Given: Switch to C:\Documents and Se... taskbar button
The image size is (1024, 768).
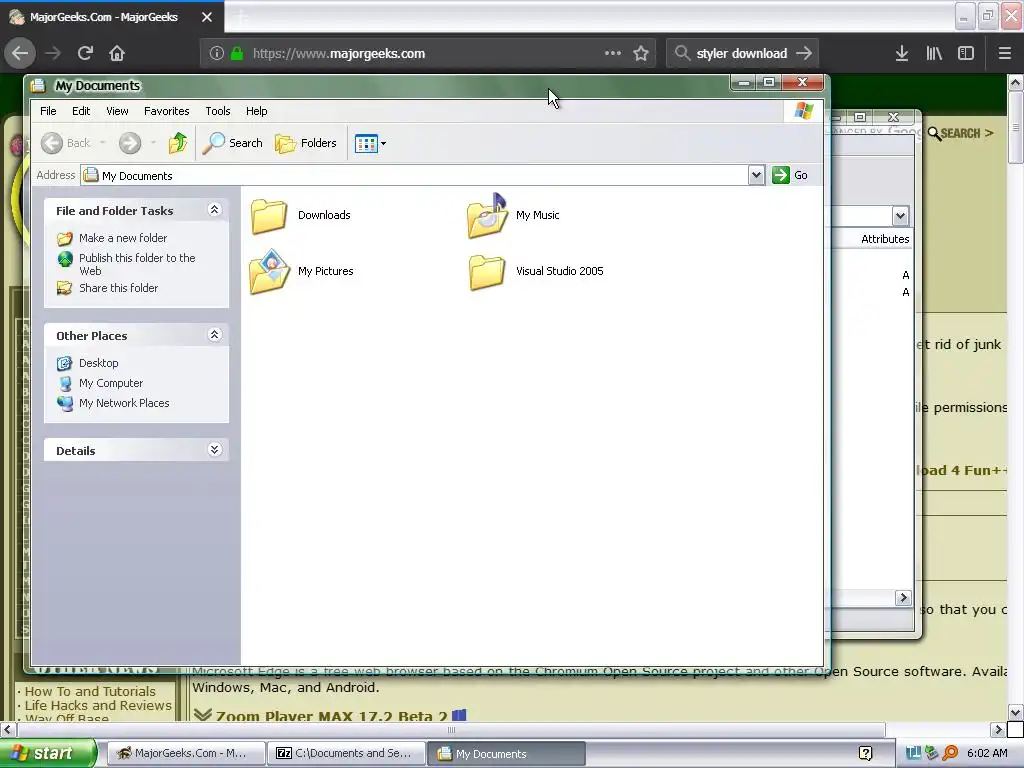Looking at the screenshot, I should [x=346, y=753].
